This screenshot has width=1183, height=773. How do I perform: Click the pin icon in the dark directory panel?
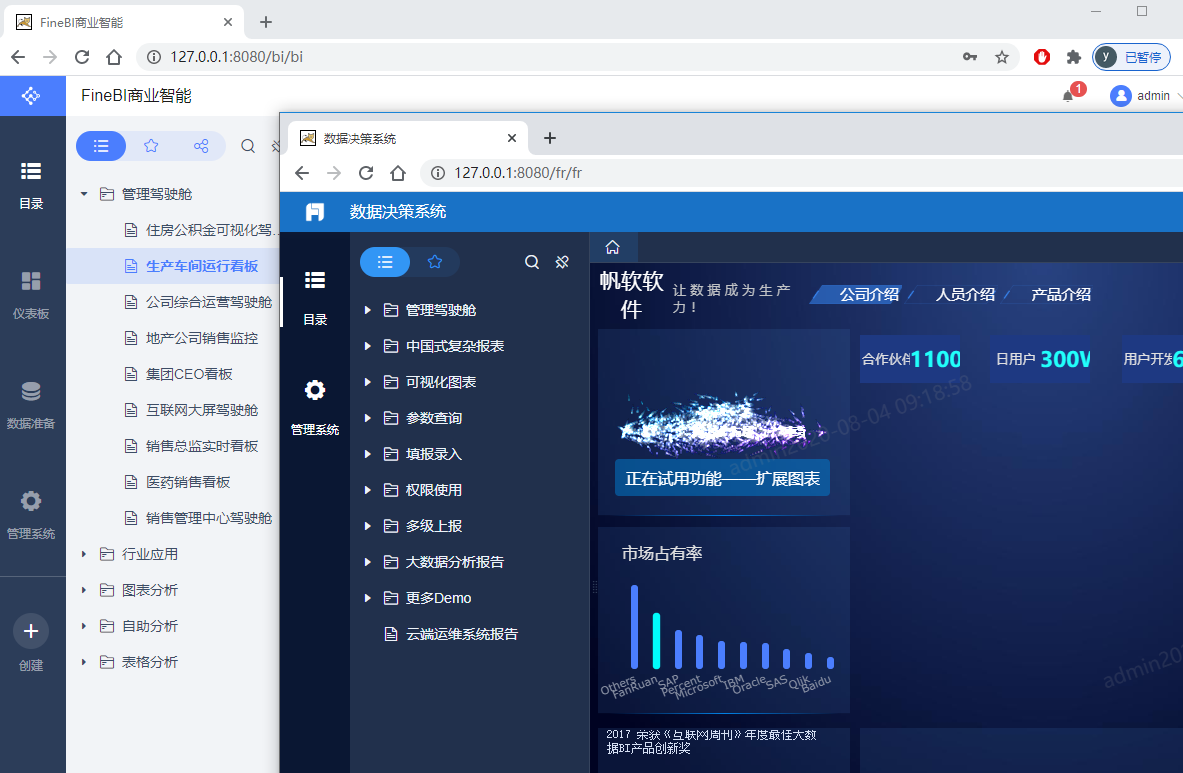point(562,262)
